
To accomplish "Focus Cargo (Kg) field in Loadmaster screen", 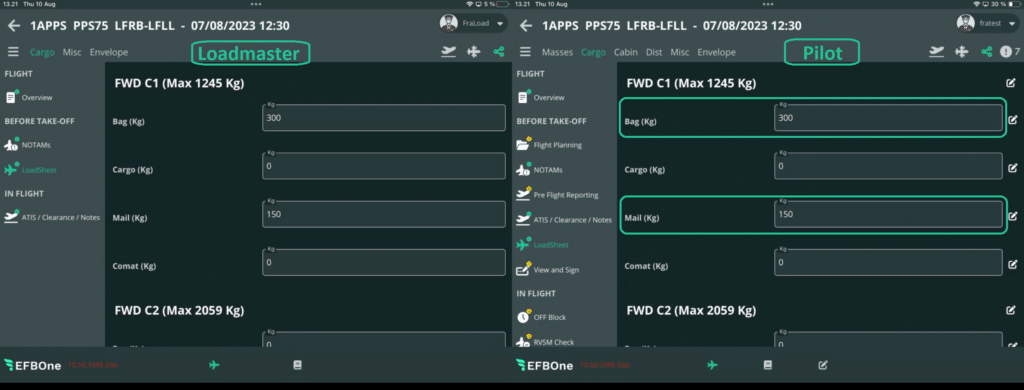I will pos(384,166).
